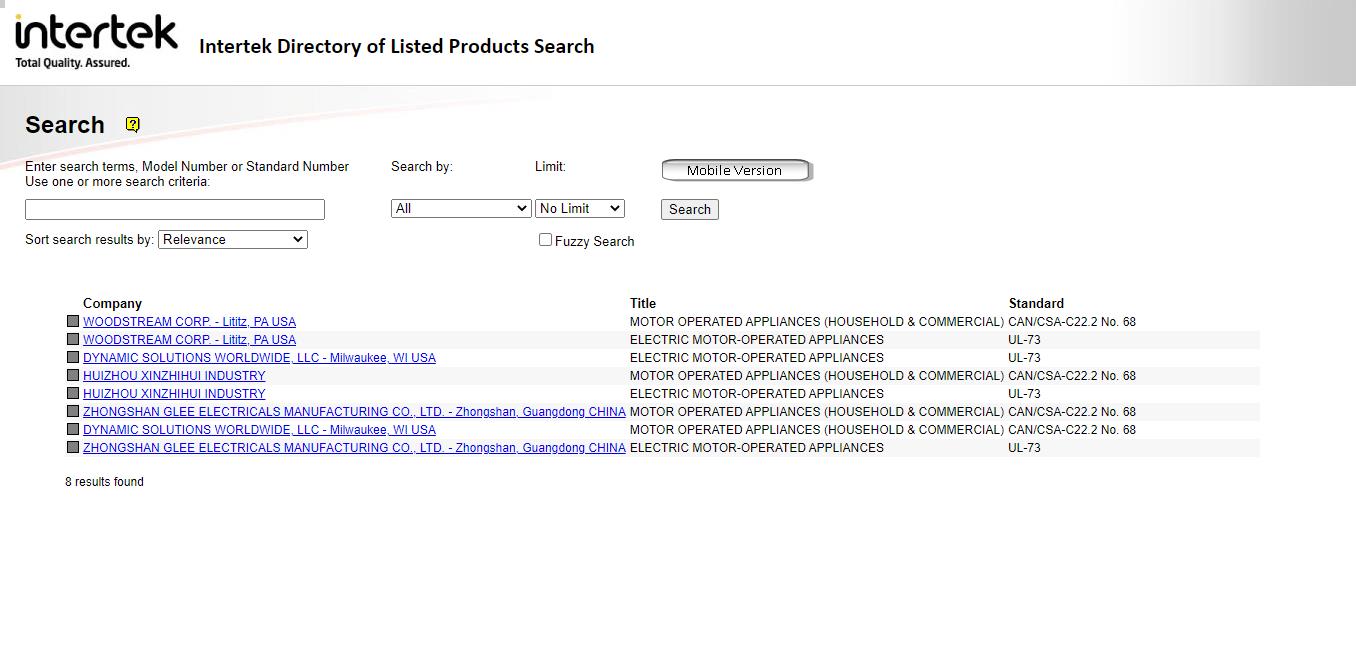Image resolution: width=1356 pixels, height=649 pixels.
Task: Focus the search terms input field
Action: point(175,209)
